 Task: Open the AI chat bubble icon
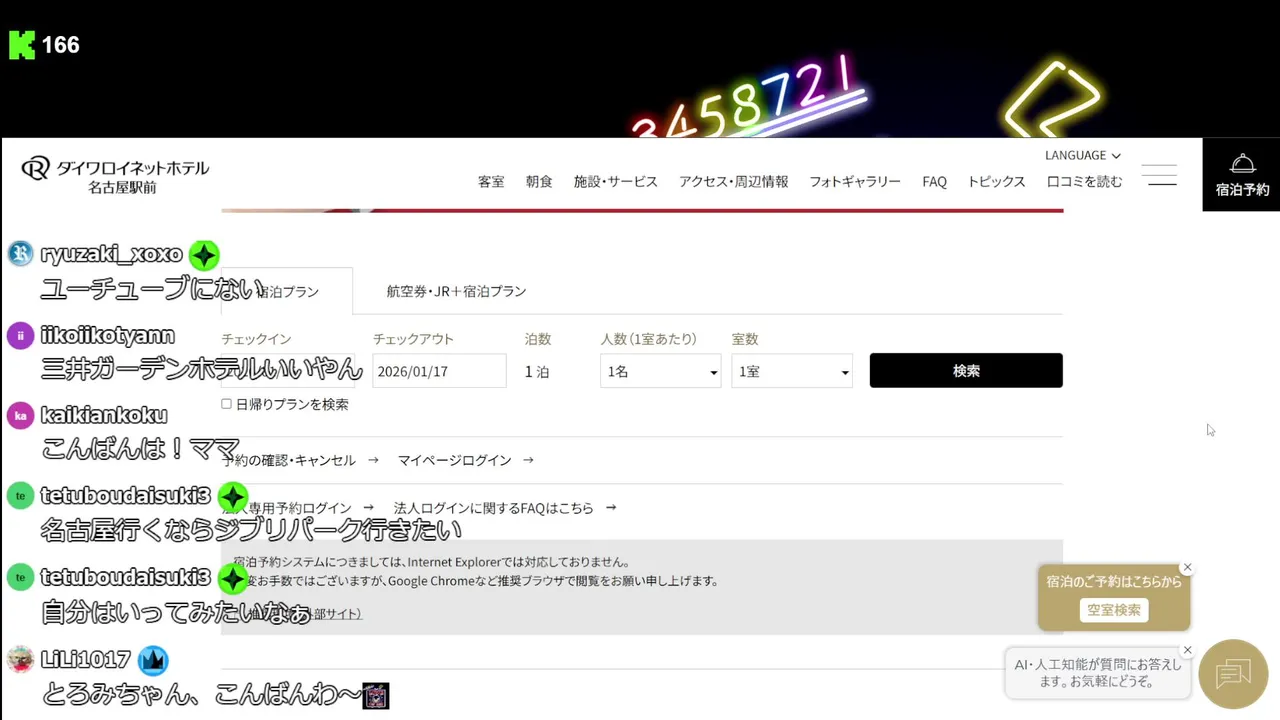coord(1233,674)
